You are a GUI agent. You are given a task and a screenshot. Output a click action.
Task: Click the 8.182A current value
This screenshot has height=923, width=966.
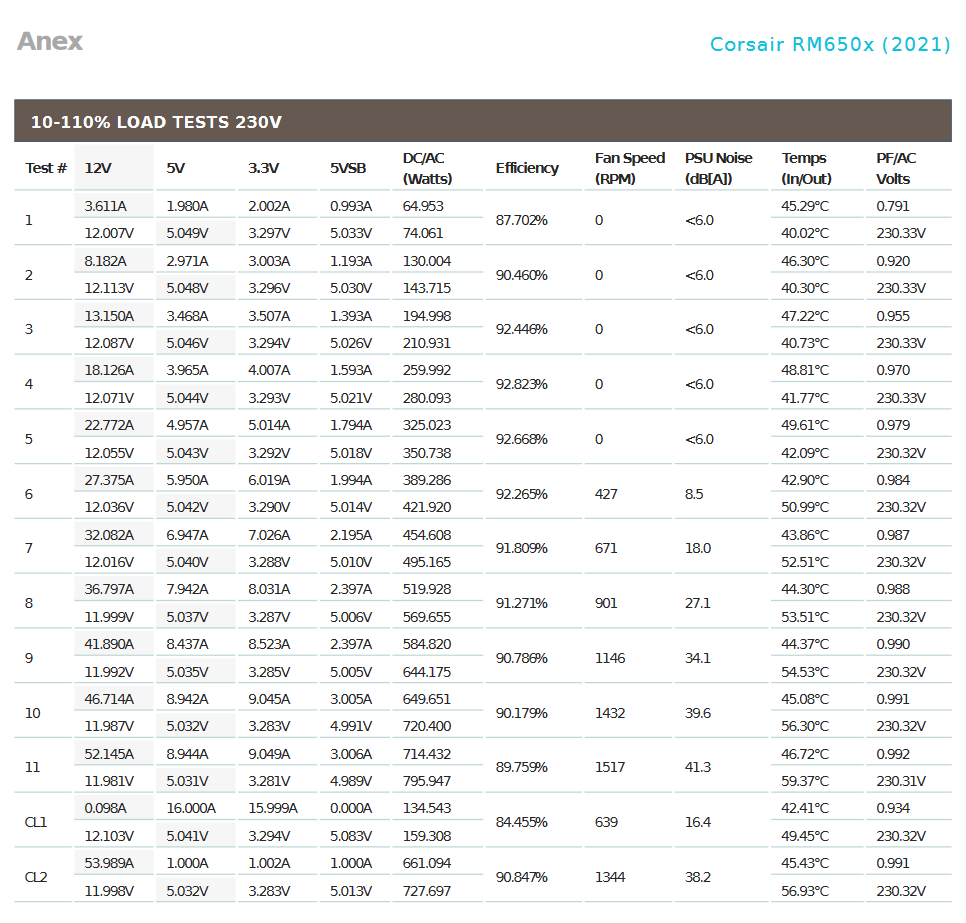tap(105, 261)
